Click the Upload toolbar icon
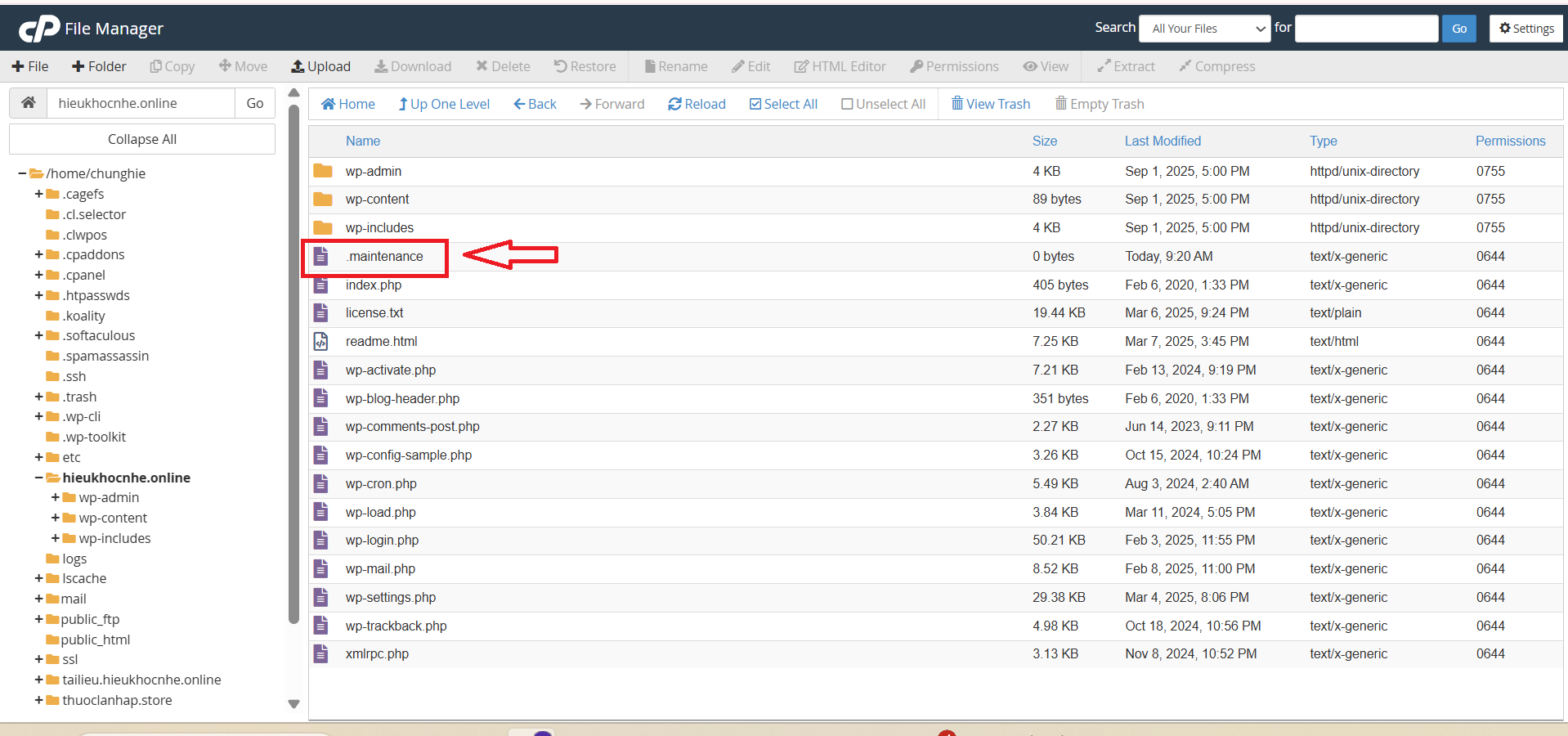Screen dimensions: 1568x736 (298, 66)
